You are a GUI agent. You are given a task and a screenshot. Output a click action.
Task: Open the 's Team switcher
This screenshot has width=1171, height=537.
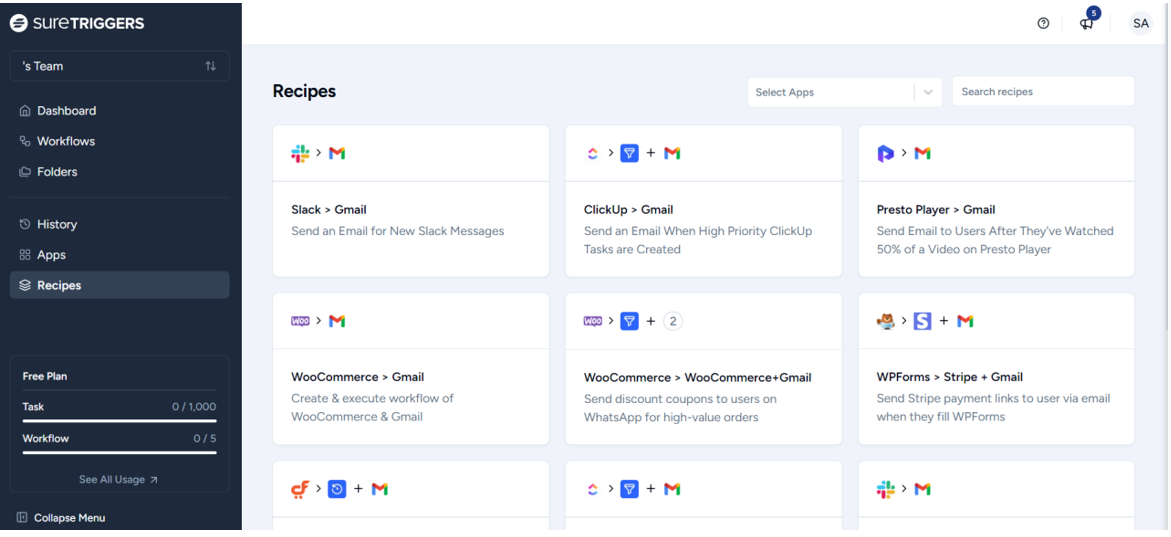(x=119, y=66)
